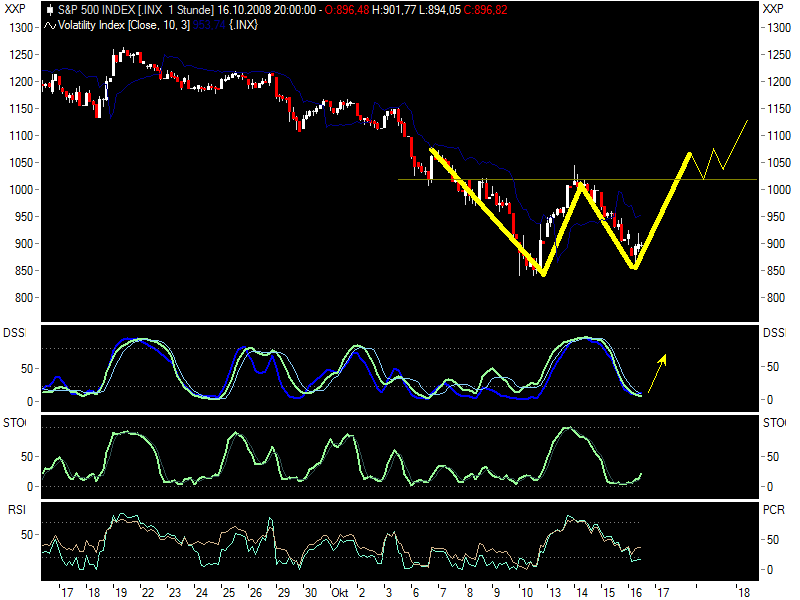800x600 pixels.
Task: Select the Volatility Index [Close, 10, 3] label
Action: tap(124, 25)
